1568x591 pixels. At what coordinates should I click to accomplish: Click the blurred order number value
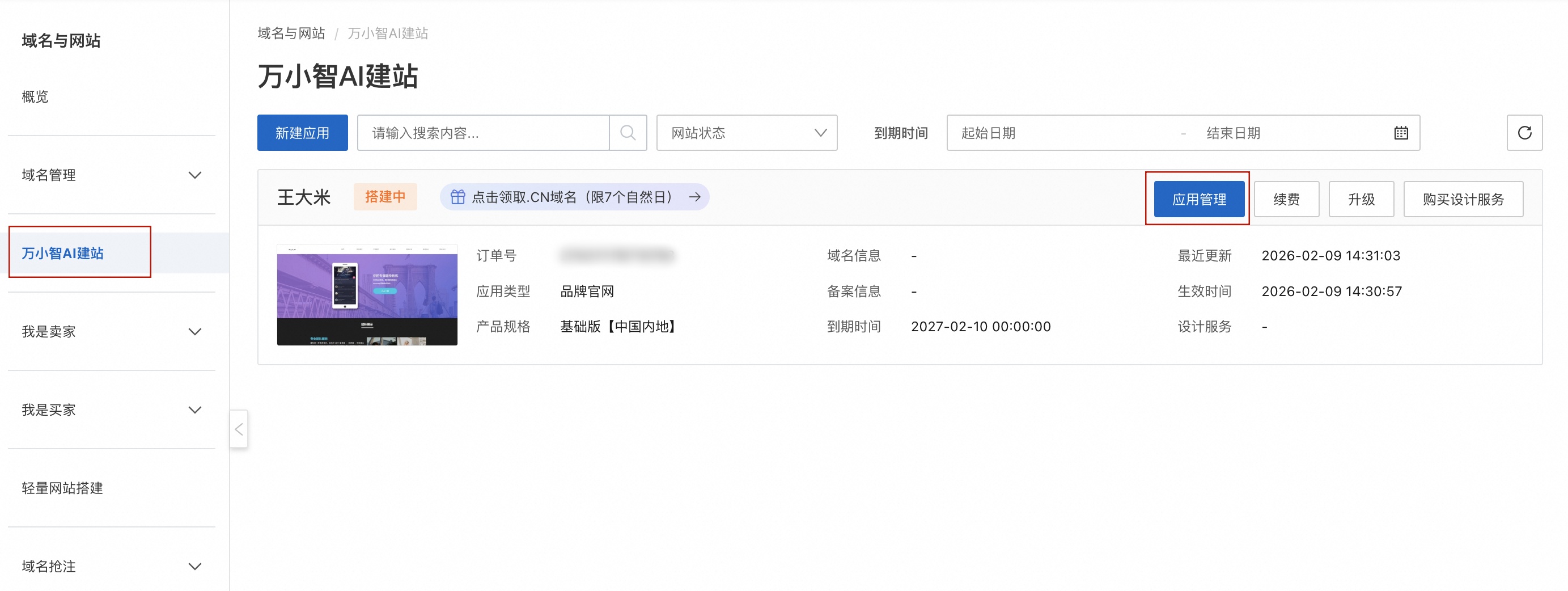point(617,255)
